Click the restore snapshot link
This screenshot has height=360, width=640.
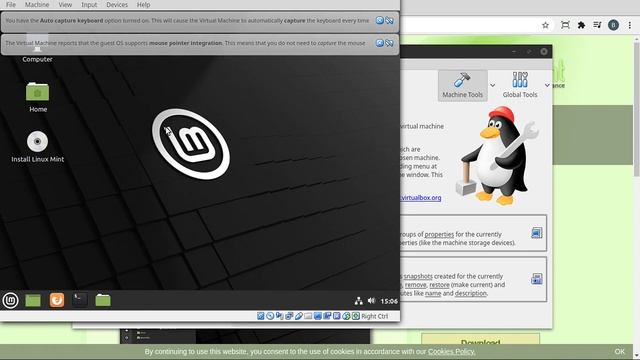(x=439, y=285)
